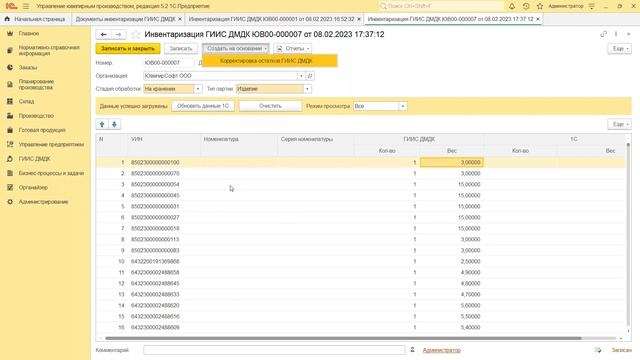
Task: Open the Органайзер sidebar section
Action: [x=33, y=187]
